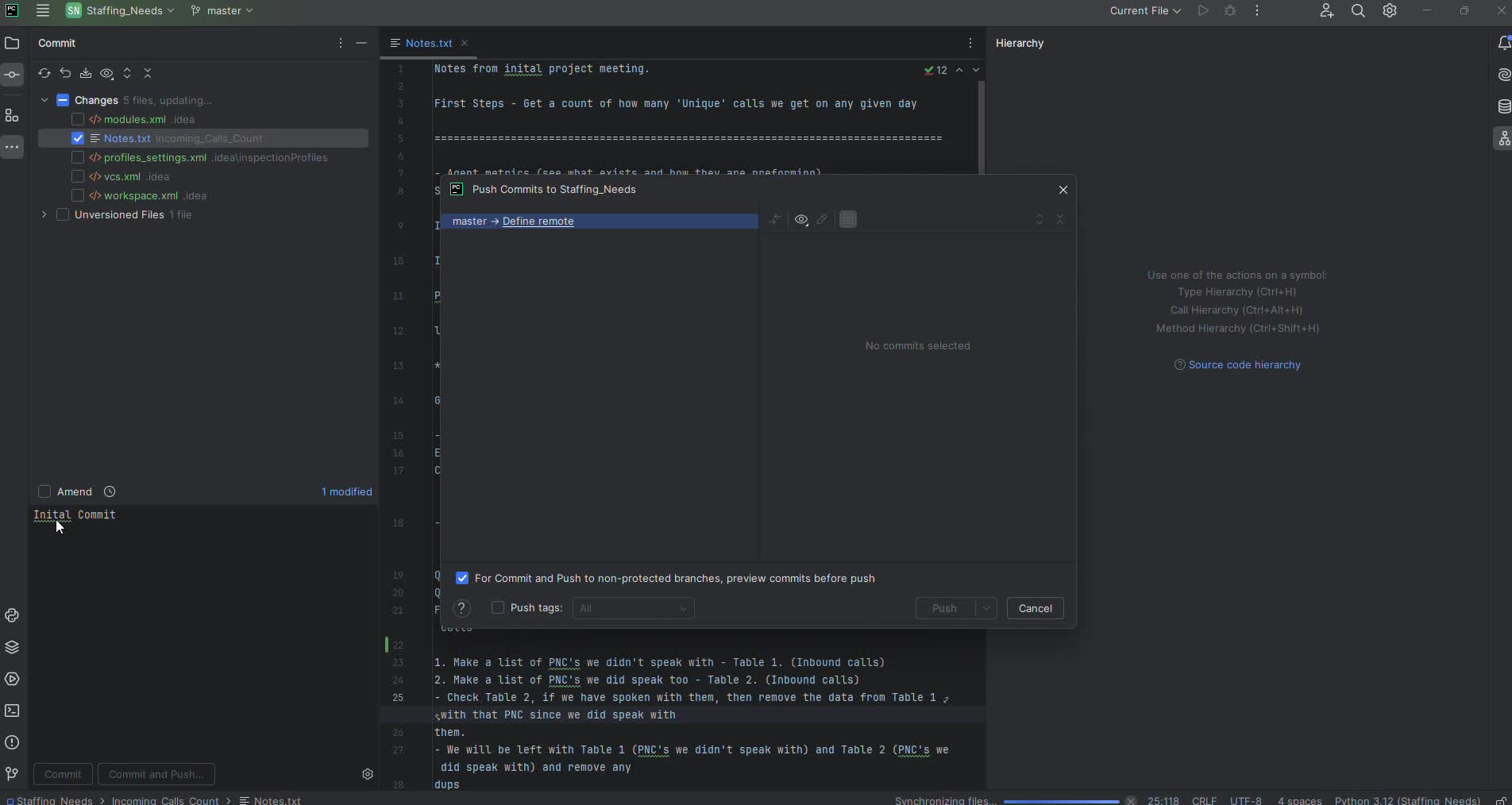
Task: Select the Notes.txt editor tab
Action: pyautogui.click(x=428, y=44)
